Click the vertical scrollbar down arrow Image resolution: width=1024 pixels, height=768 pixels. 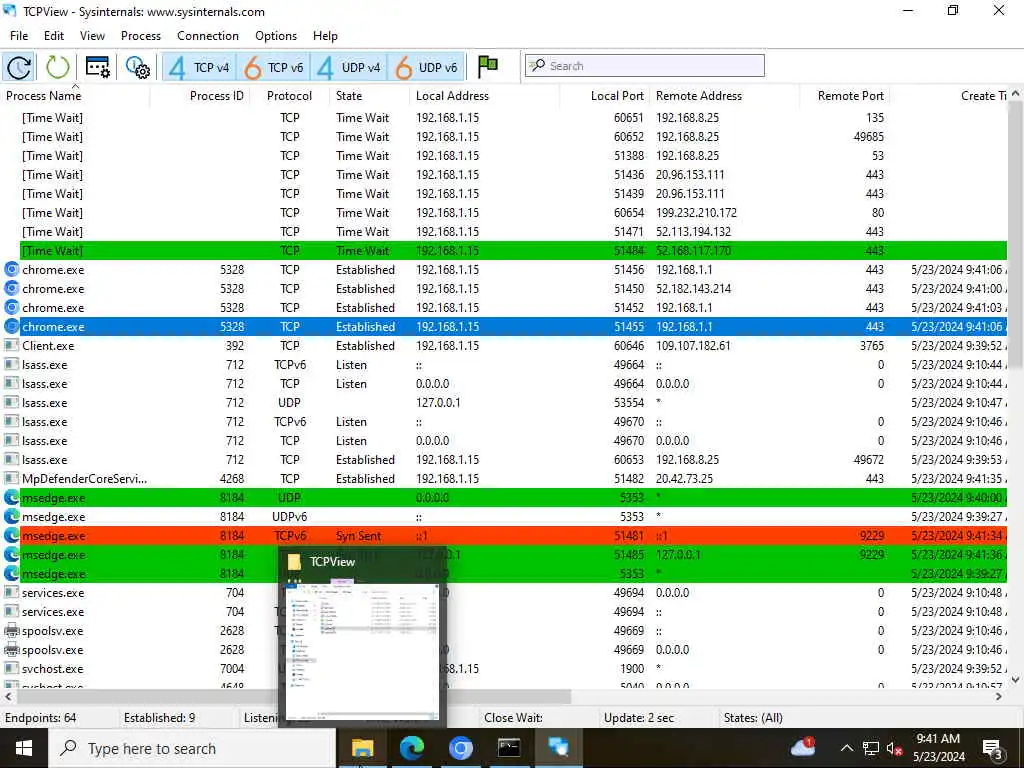pyautogui.click(x=1015, y=680)
